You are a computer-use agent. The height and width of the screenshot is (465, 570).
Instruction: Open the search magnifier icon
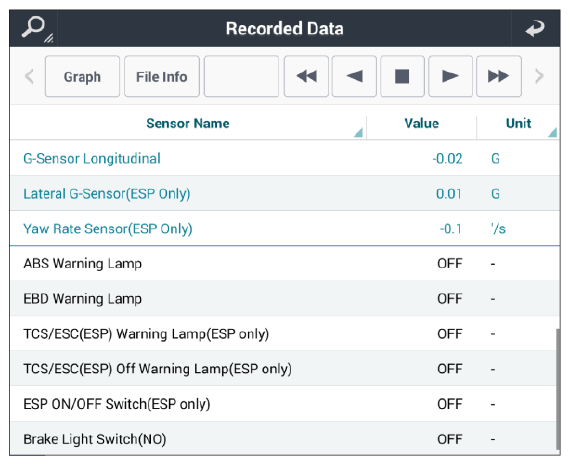point(34,28)
